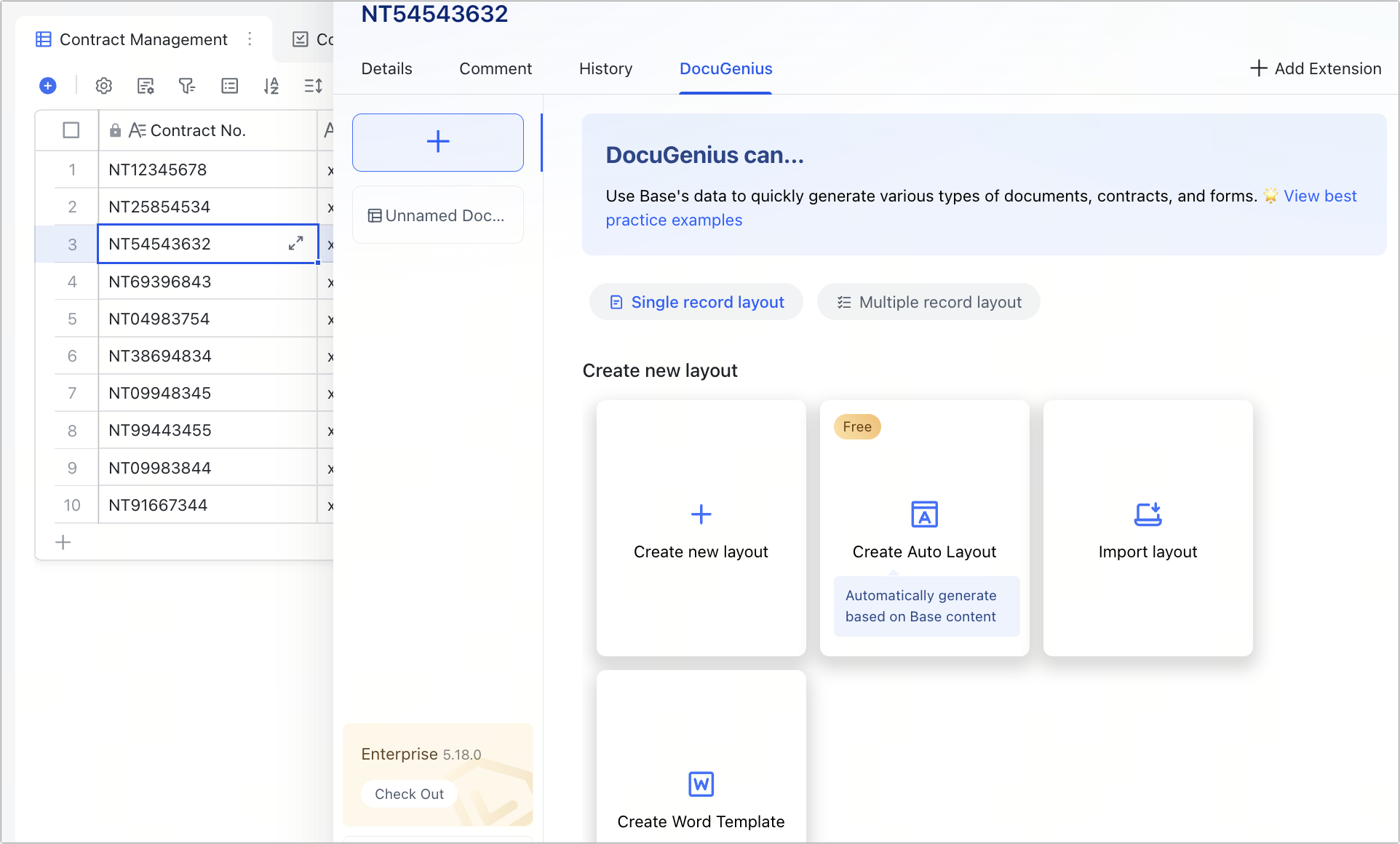This screenshot has width=1400, height=844.
Task: Open the three-dot menu beside Contract Management
Action: [x=250, y=39]
